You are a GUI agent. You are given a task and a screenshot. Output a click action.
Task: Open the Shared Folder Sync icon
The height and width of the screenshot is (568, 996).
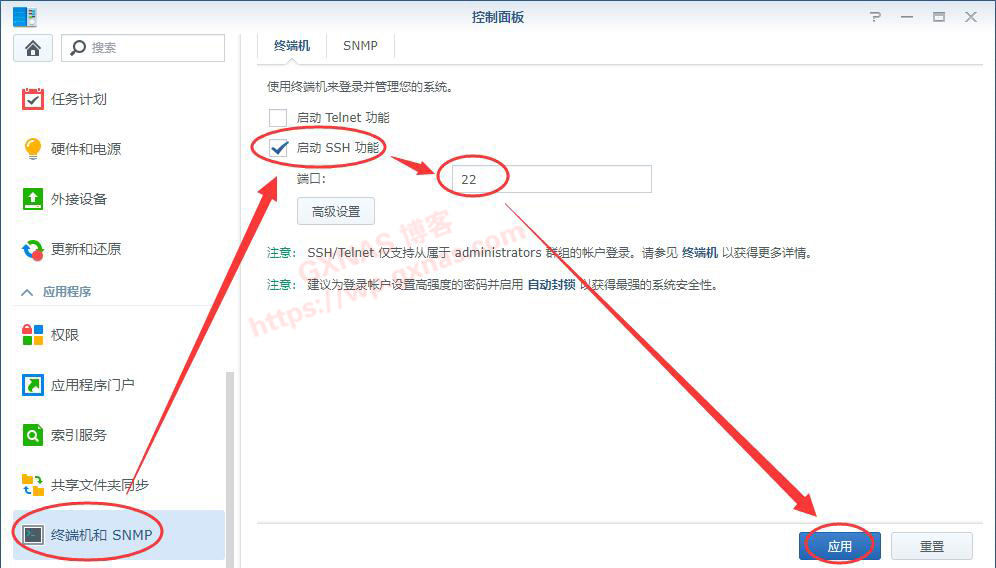coord(32,485)
